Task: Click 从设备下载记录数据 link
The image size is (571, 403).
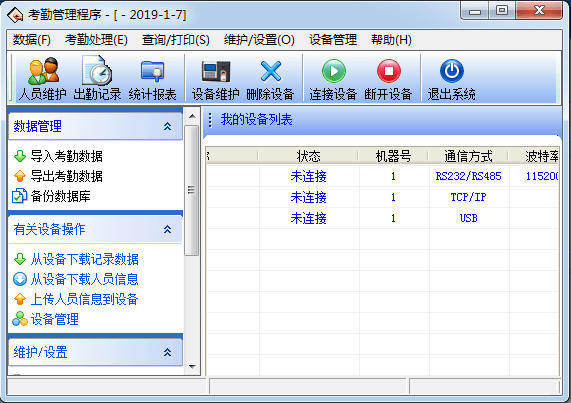Action: [x=84, y=259]
